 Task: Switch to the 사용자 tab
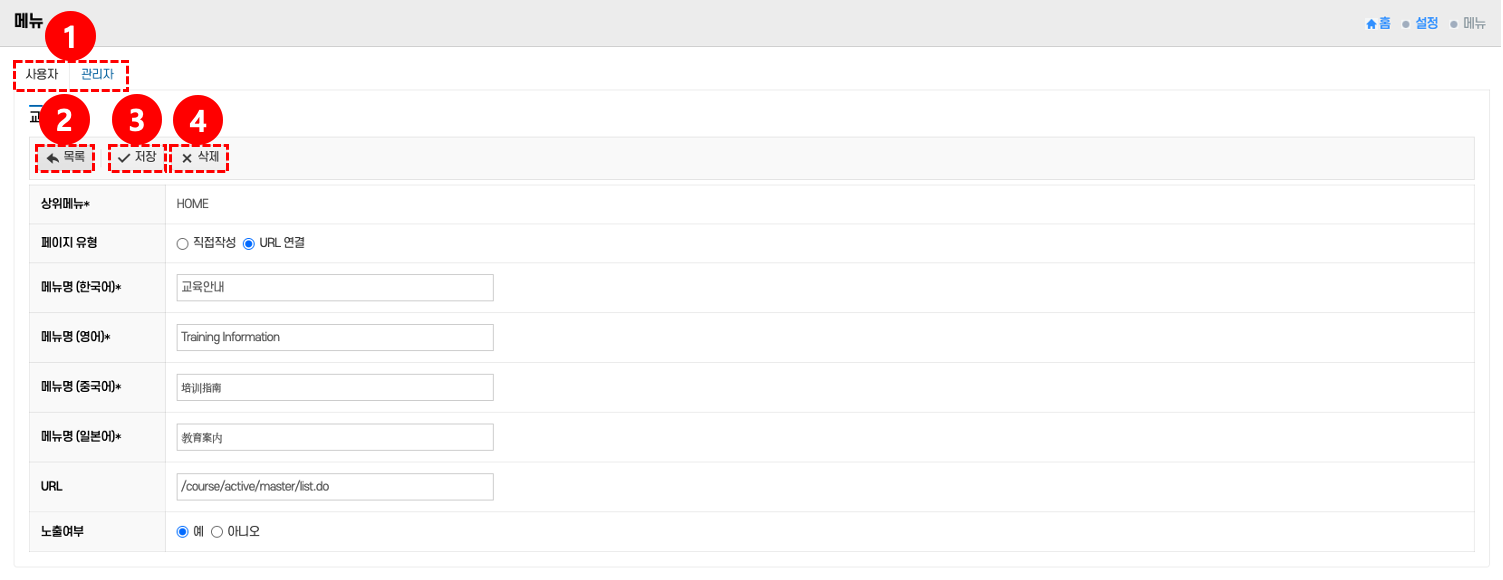click(x=42, y=74)
